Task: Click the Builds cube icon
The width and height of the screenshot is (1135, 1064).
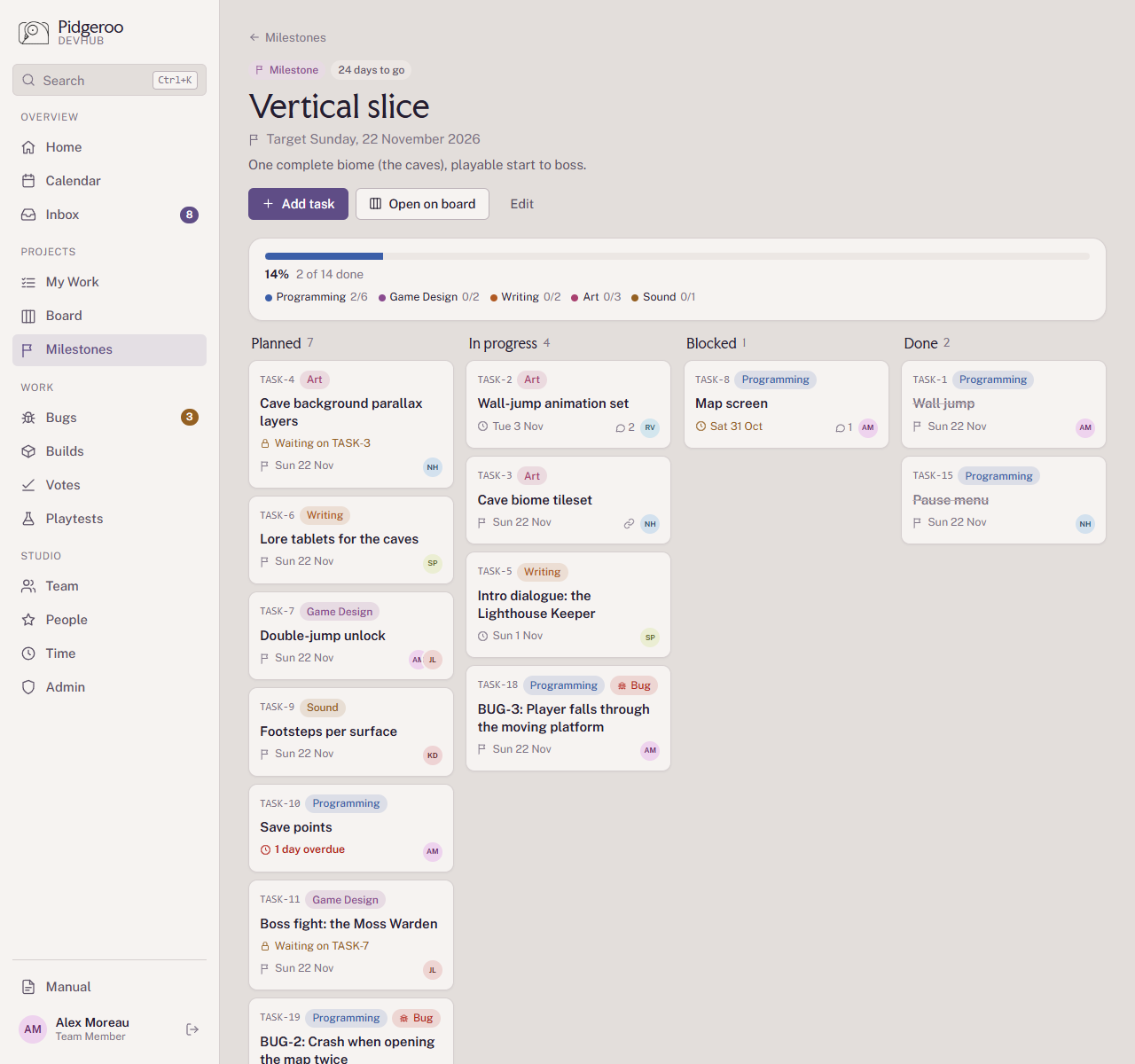Action: 28,451
